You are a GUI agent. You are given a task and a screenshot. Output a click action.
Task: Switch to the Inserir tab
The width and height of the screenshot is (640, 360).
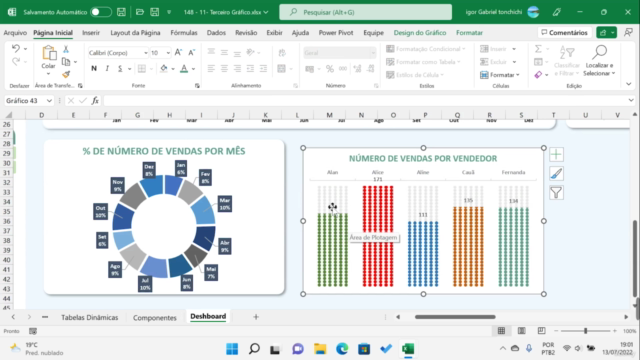click(x=91, y=33)
